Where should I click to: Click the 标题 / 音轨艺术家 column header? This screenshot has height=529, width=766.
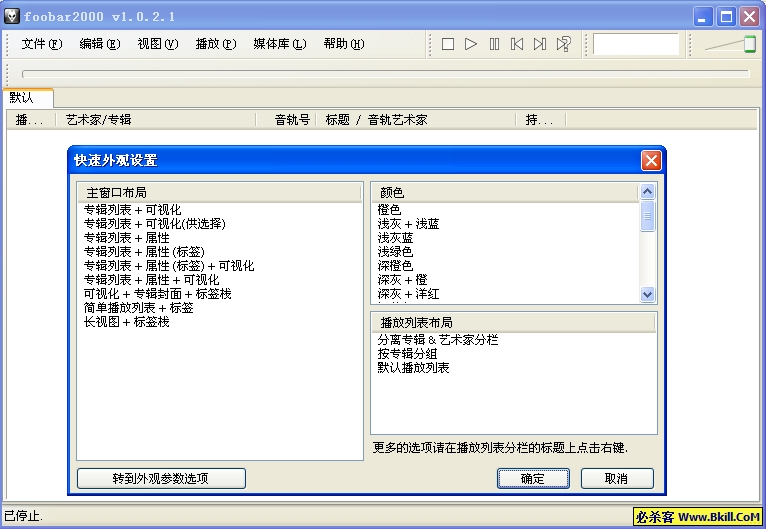416,120
